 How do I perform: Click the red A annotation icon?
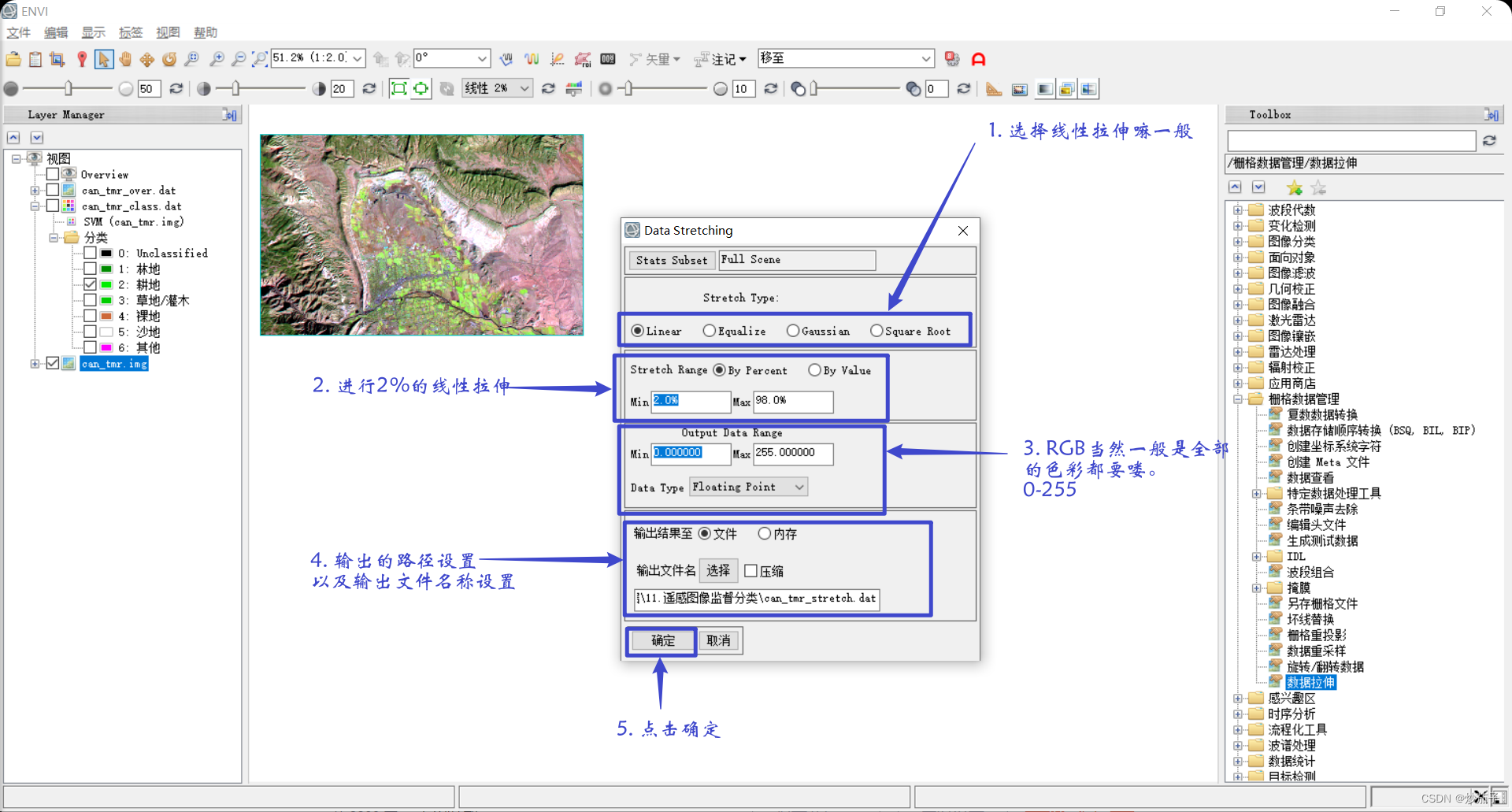click(x=979, y=59)
